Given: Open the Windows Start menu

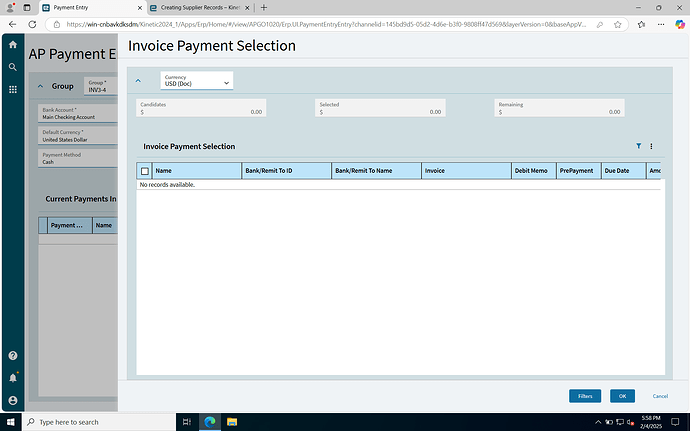Looking at the screenshot, I should (x=11, y=422).
